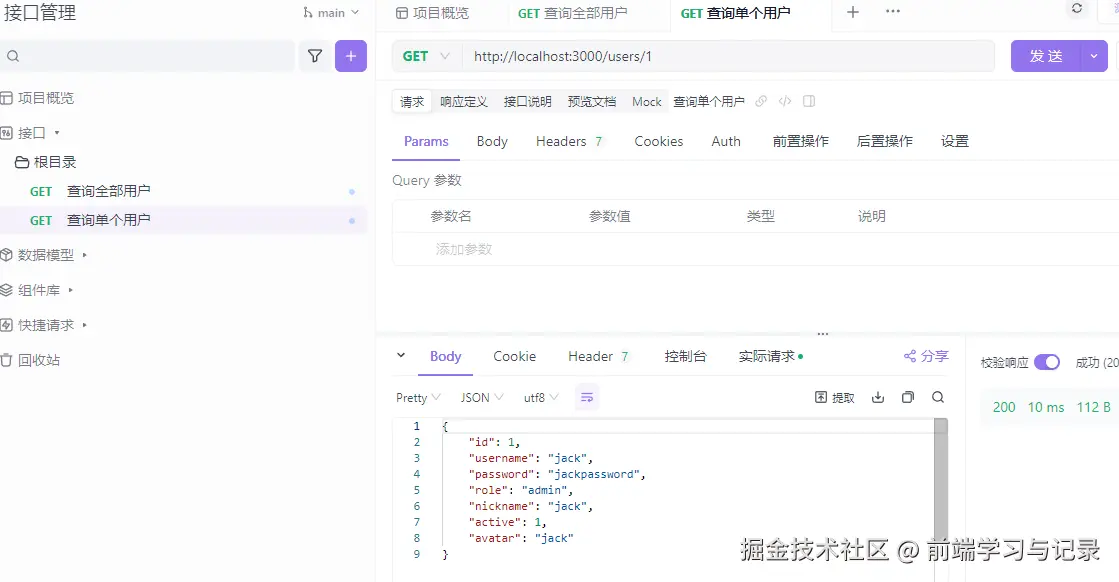Switch to the 项目概览 tab at the top
The width and height of the screenshot is (1119, 582).
pyautogui.click(x=432, y=13)
